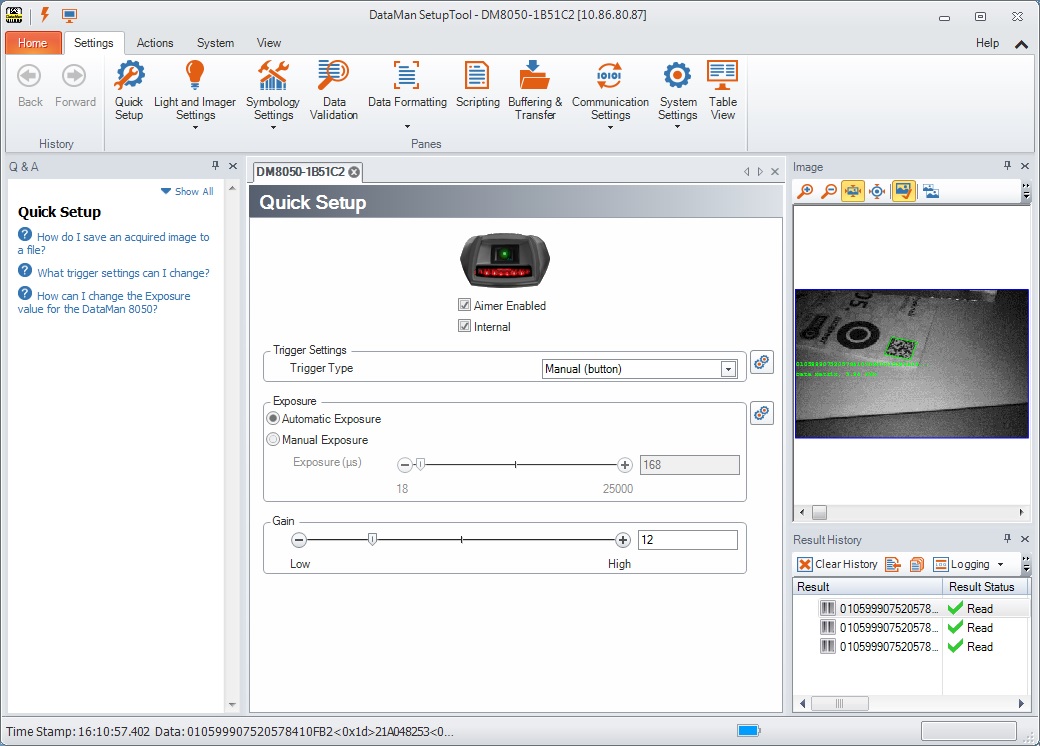Viewport: 1040px width, 746px height.
Task: Switch to the Actions ribbon tab
Action: (x=155, y=43)
